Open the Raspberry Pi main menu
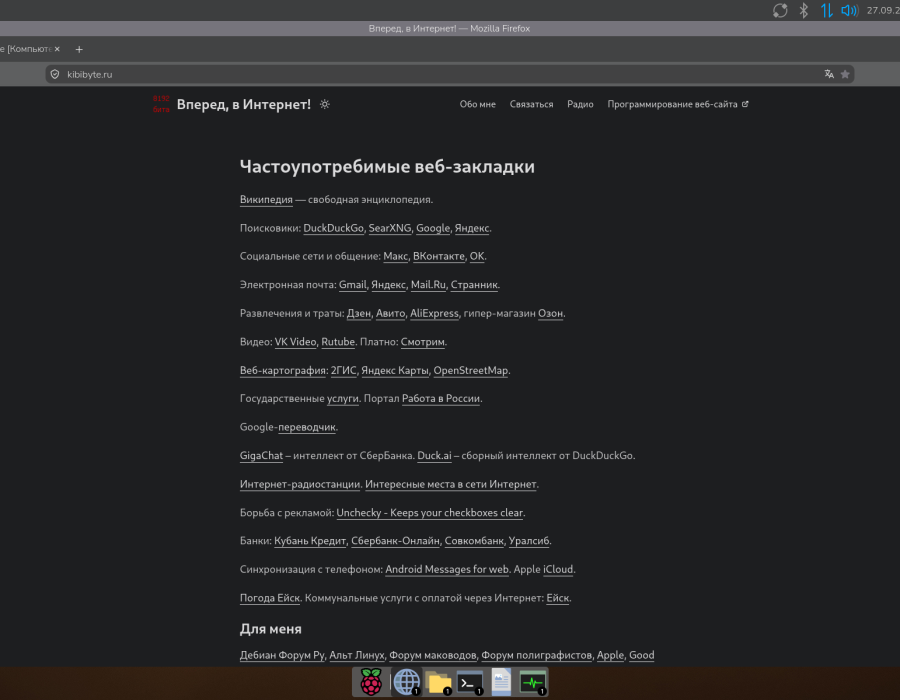Viewport: 900px width, 700px height. [371, 682]
